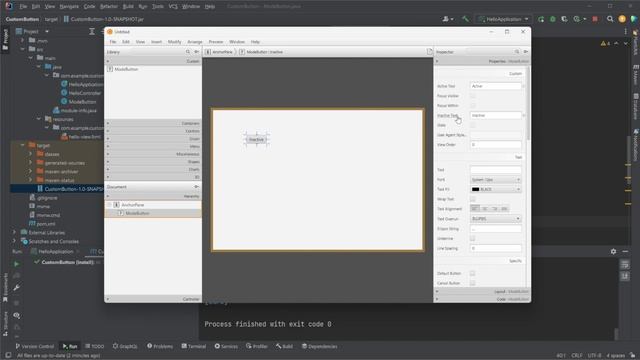Click the Inactive Text input field
640x360 pixels.
click(496, 116)
